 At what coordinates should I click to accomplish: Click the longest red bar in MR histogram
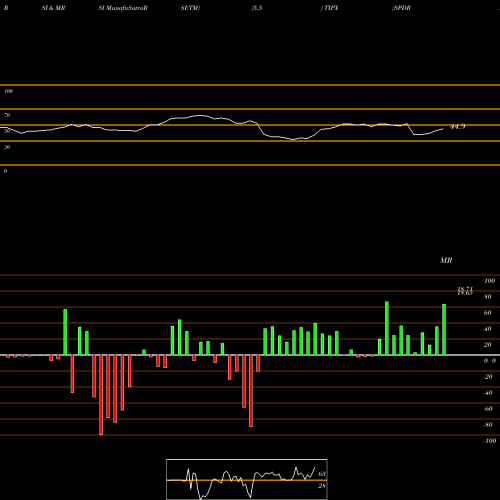[x=101, y=395]
